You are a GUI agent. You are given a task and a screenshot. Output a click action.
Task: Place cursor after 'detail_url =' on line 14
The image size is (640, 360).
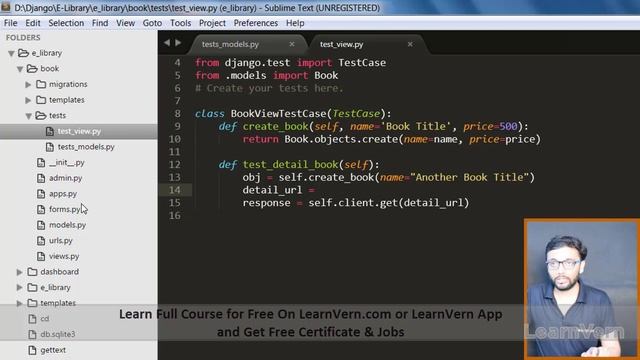tap(317, 190)
